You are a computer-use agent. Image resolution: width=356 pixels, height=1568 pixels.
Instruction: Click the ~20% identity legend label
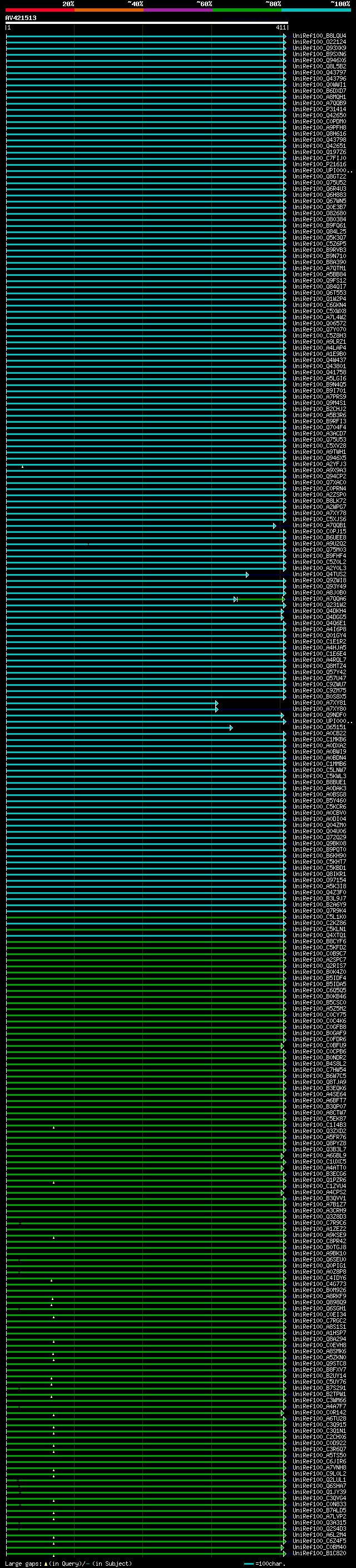68,4
